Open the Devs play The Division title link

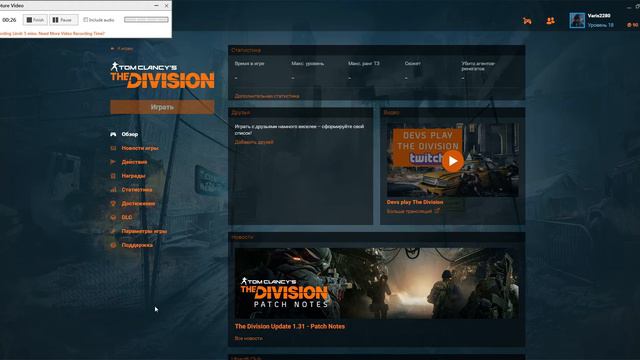point(415,202)
